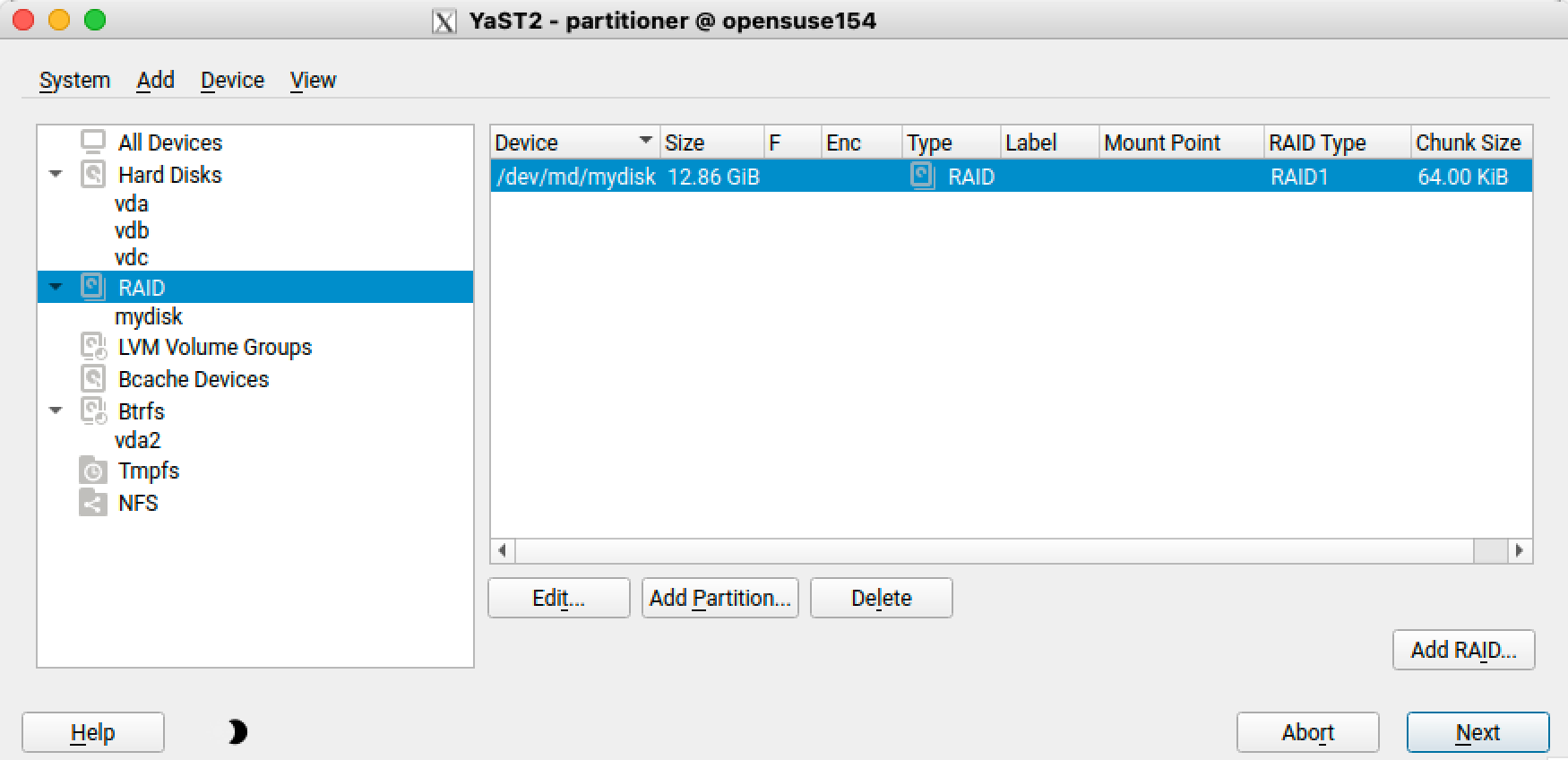Click the Size column header
Viewport: 1568px width, 760px height.
point(712,142)
